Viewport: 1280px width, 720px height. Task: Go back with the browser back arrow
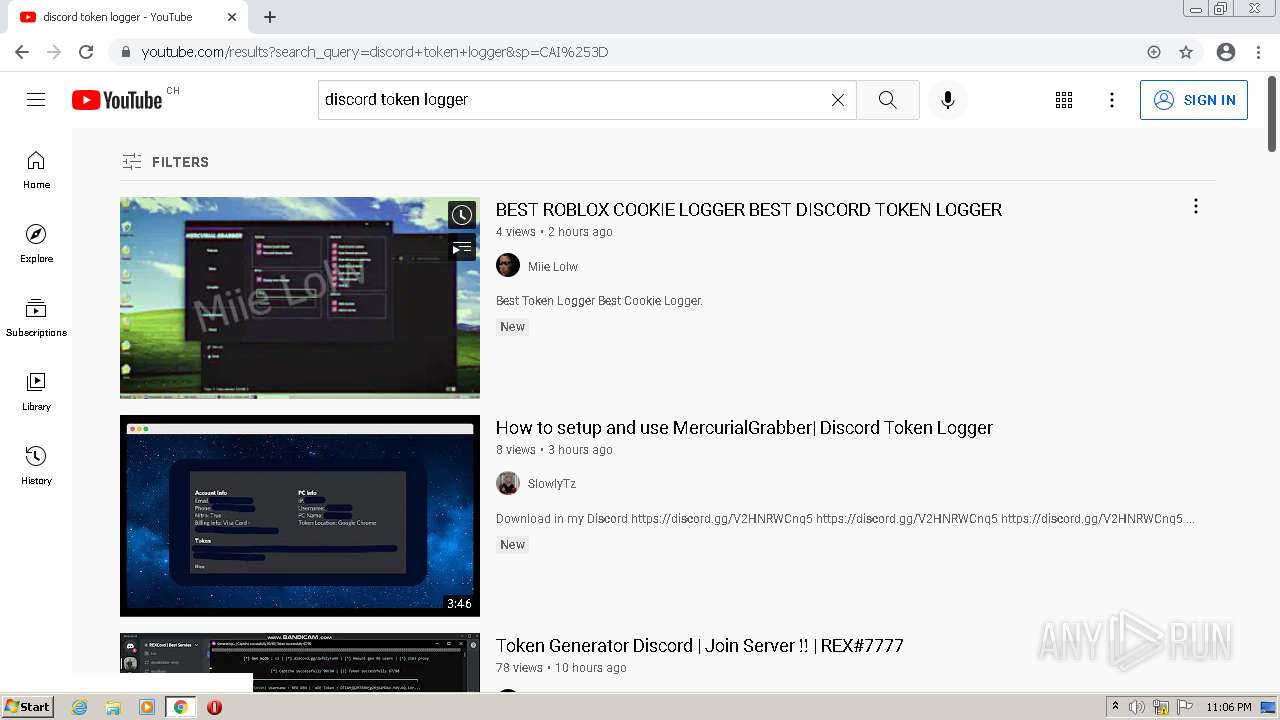point(22,52)
